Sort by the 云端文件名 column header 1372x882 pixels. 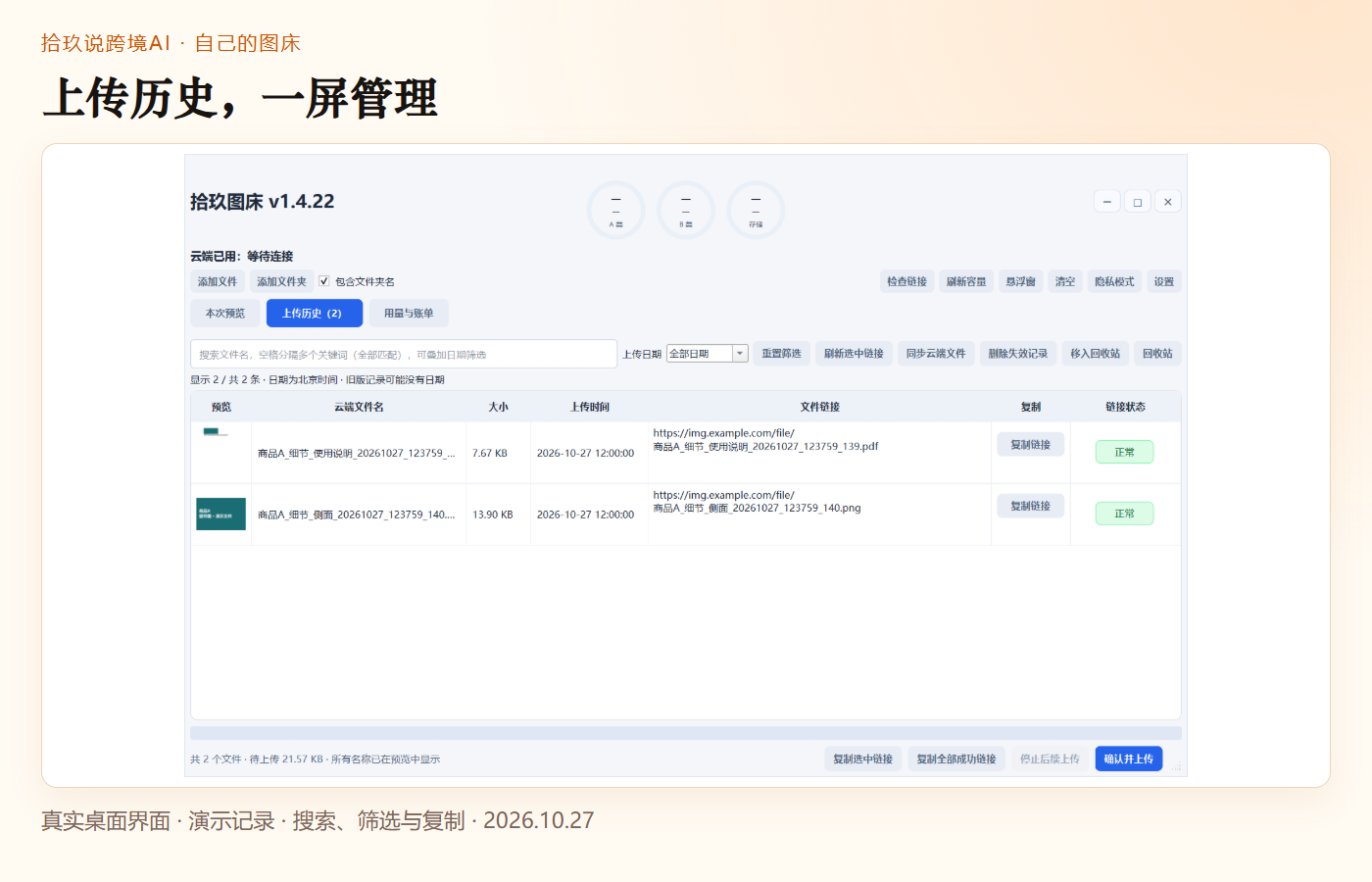point(359,407)
